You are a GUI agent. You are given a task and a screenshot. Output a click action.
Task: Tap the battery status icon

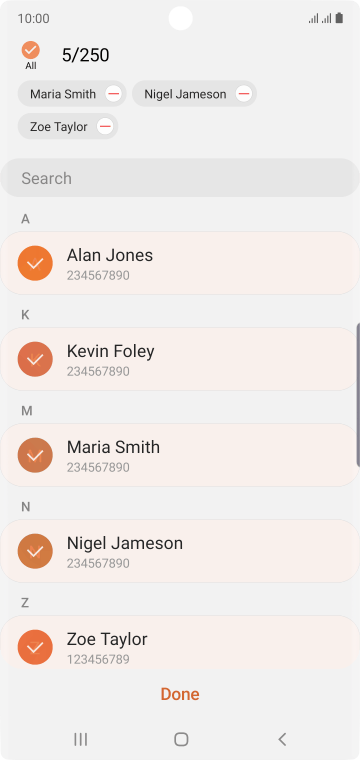pyautogui.click(x=339, y=18)
